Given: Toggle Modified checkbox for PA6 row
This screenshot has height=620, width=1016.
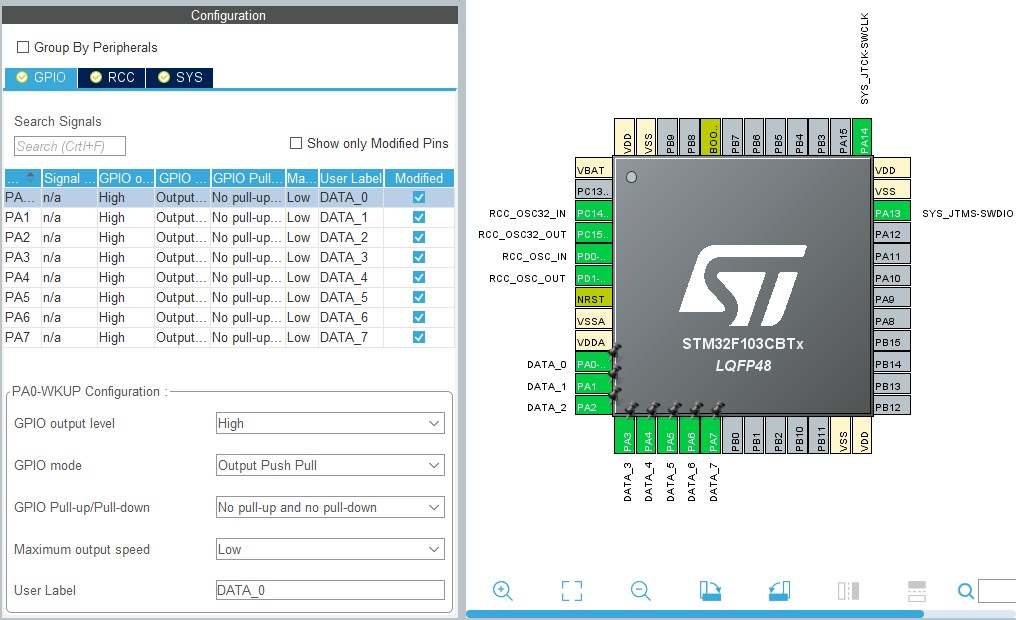Looking at the screenshot, I should (419, 317).
